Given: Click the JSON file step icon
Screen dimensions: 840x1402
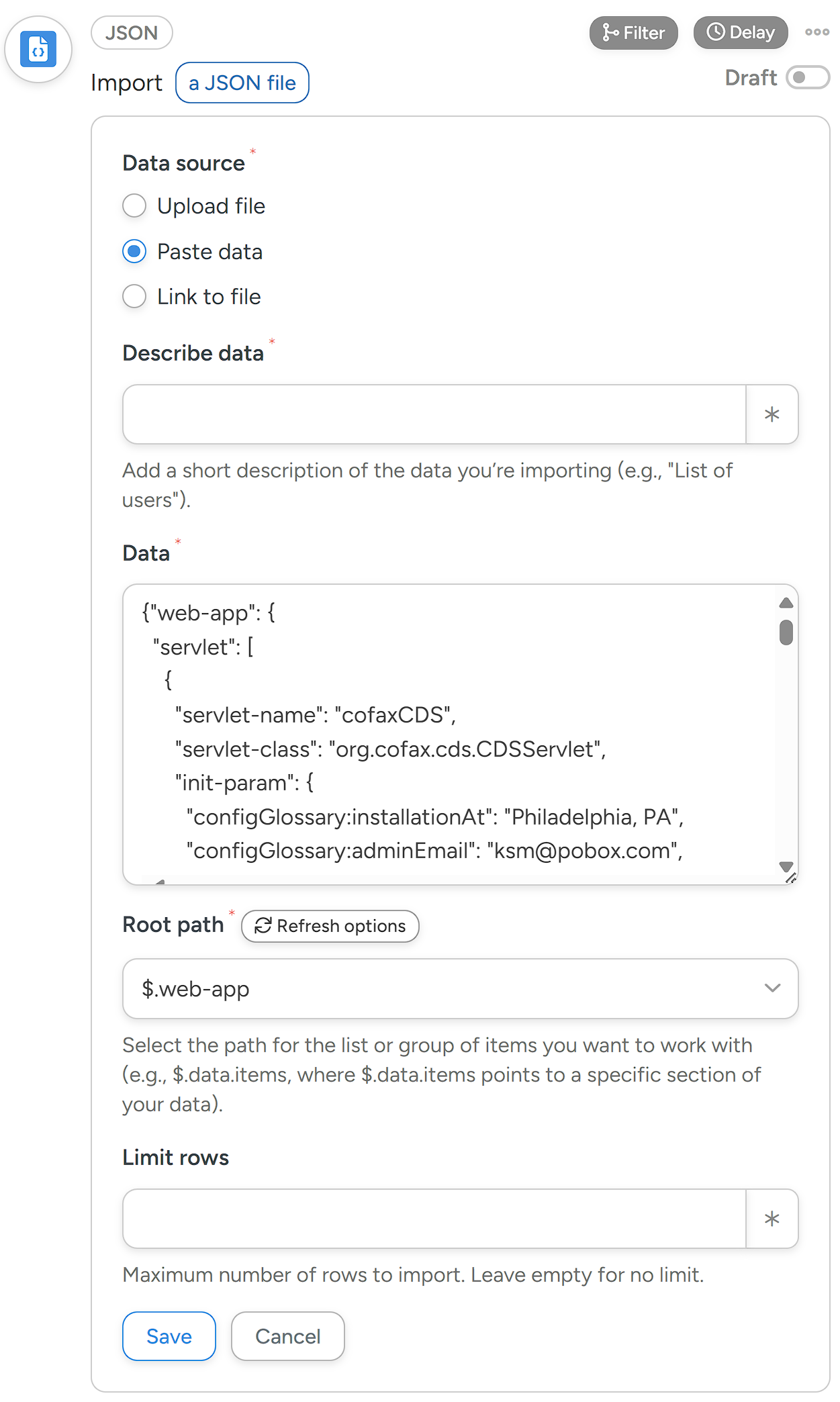Looking at the screenshot, I should (x=38, y=49).
